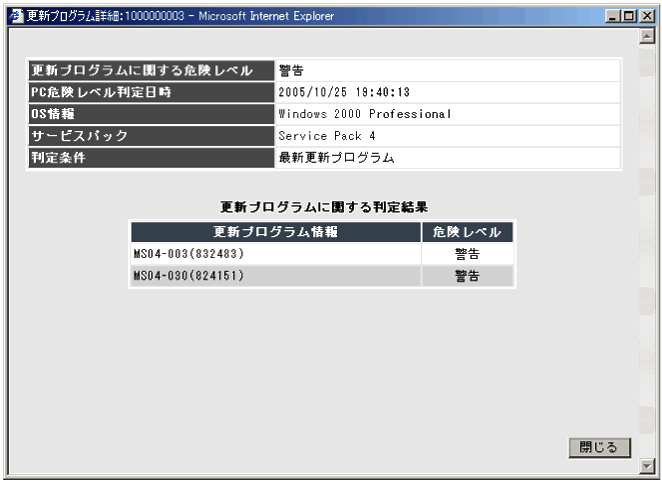The image size is (662, 483).
Task: Click 警告 level for MS04-030
Action: pos(467,276)
